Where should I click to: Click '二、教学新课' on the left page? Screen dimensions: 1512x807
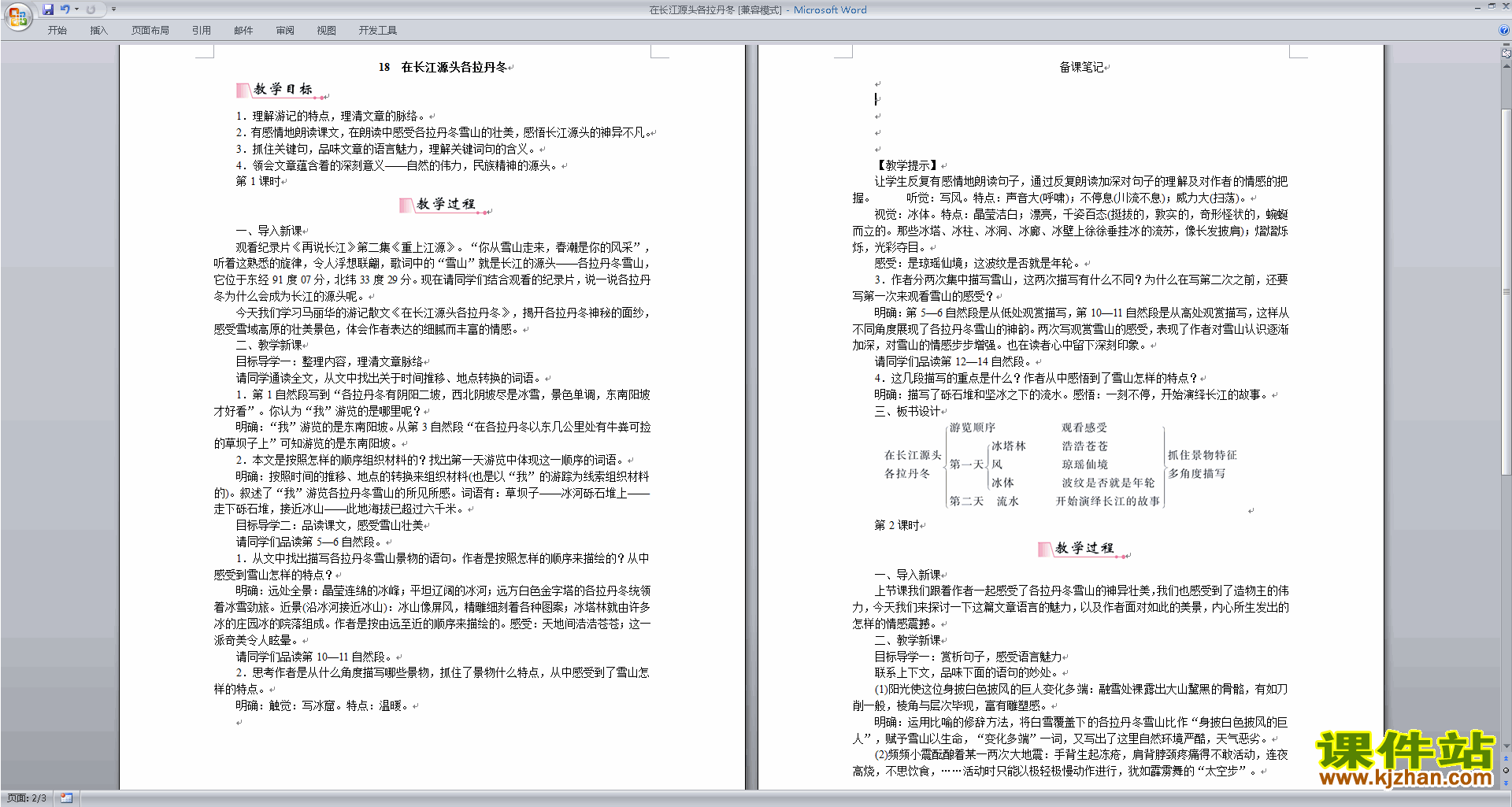click(x=269, y=345)
